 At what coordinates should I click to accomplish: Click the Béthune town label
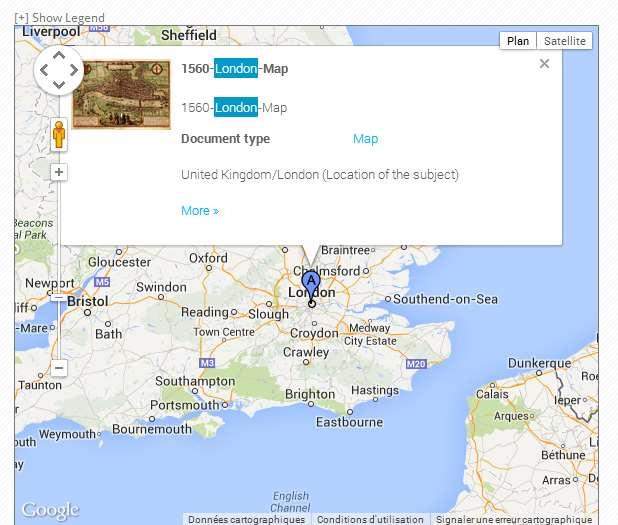(563, 455)
